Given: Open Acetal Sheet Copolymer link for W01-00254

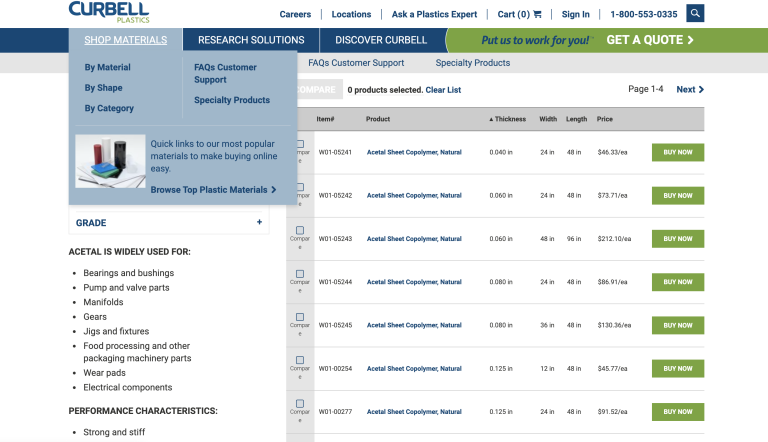Looking at the screenshot, I should click(414, 368).
